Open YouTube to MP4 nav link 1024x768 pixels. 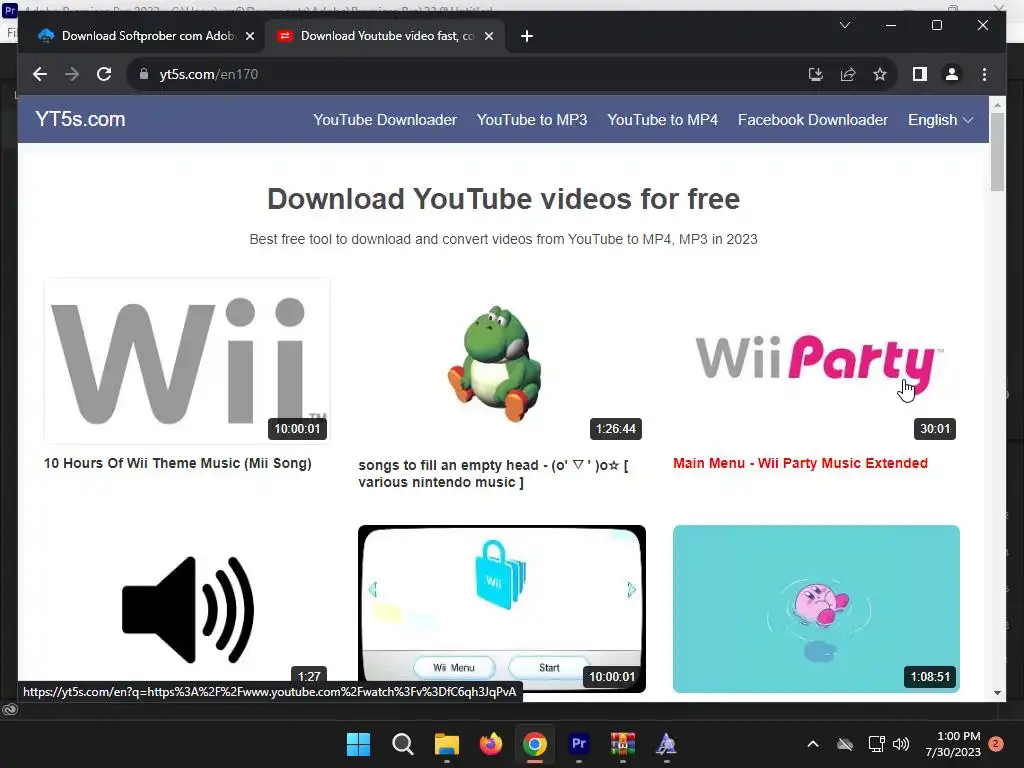pos(662,120)
